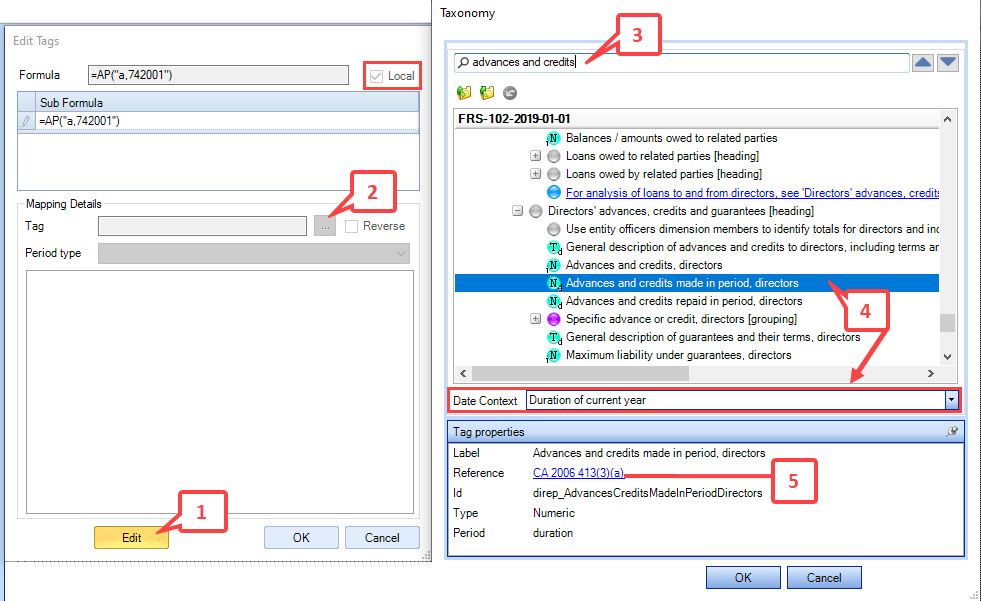Viewport: 981px width, 601px height.
Task: Click the Formula input field
Action: coord(218,75)
